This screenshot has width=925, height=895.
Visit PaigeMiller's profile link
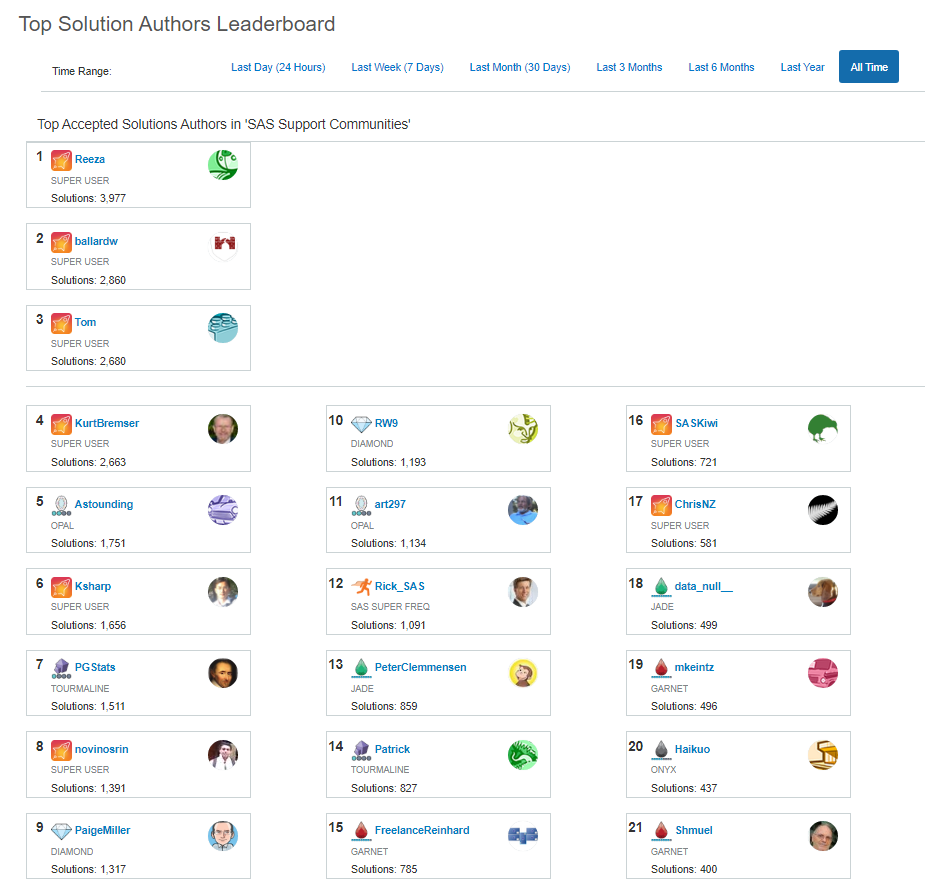coord(102,830)
